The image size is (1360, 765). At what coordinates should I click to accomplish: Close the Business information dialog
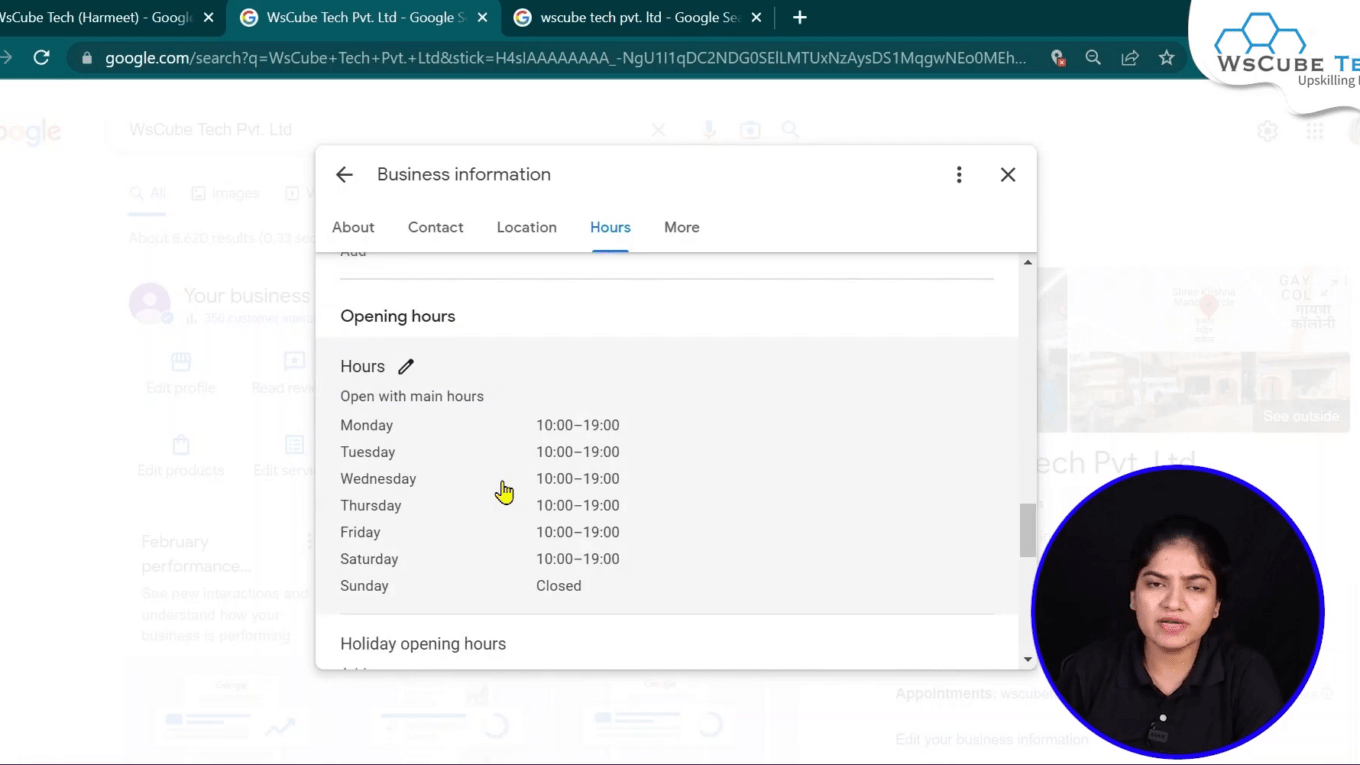pyautogui.click(x=1008, y=175)
